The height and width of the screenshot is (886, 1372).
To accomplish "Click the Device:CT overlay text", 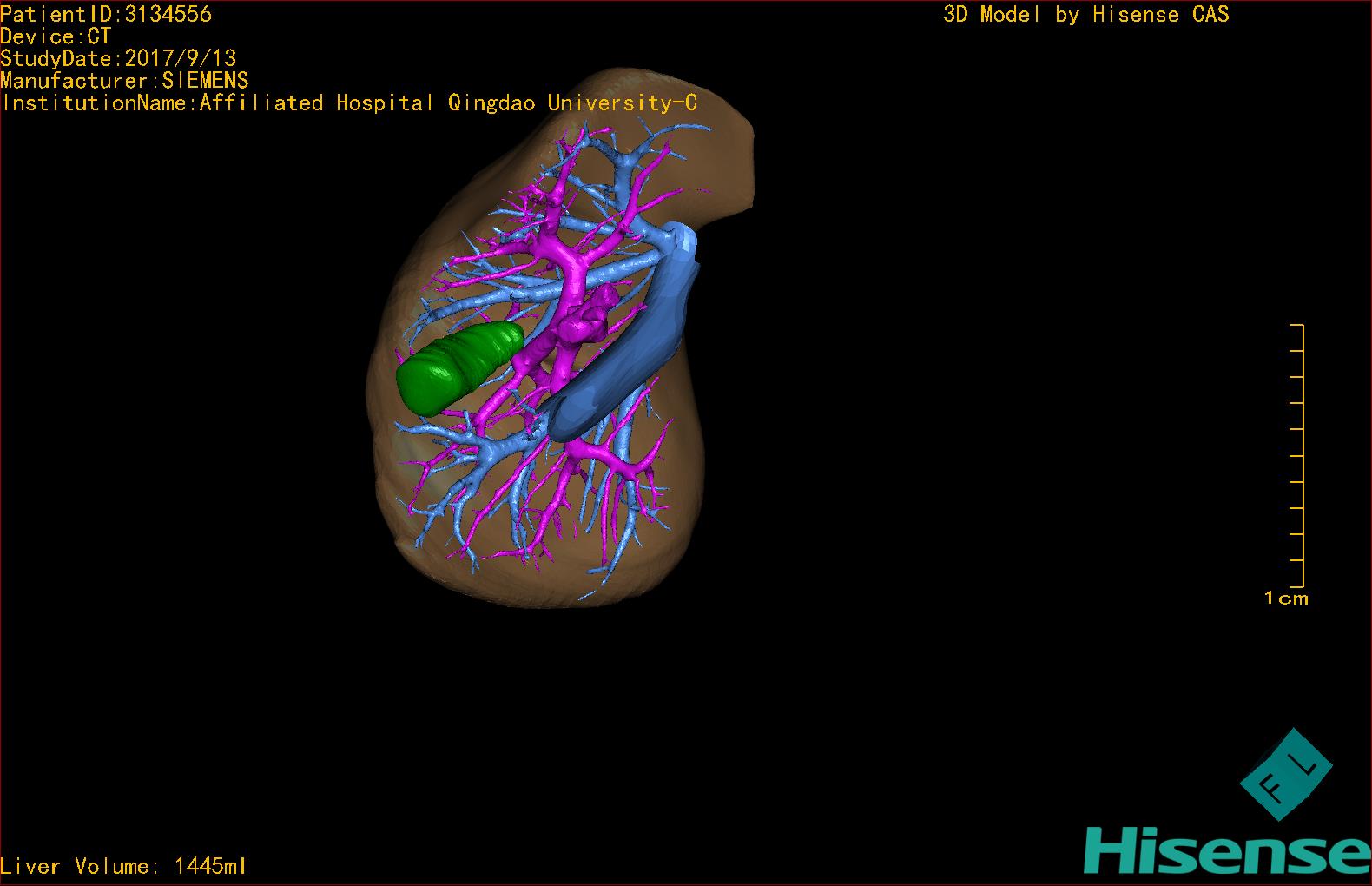I will point(56,36).
